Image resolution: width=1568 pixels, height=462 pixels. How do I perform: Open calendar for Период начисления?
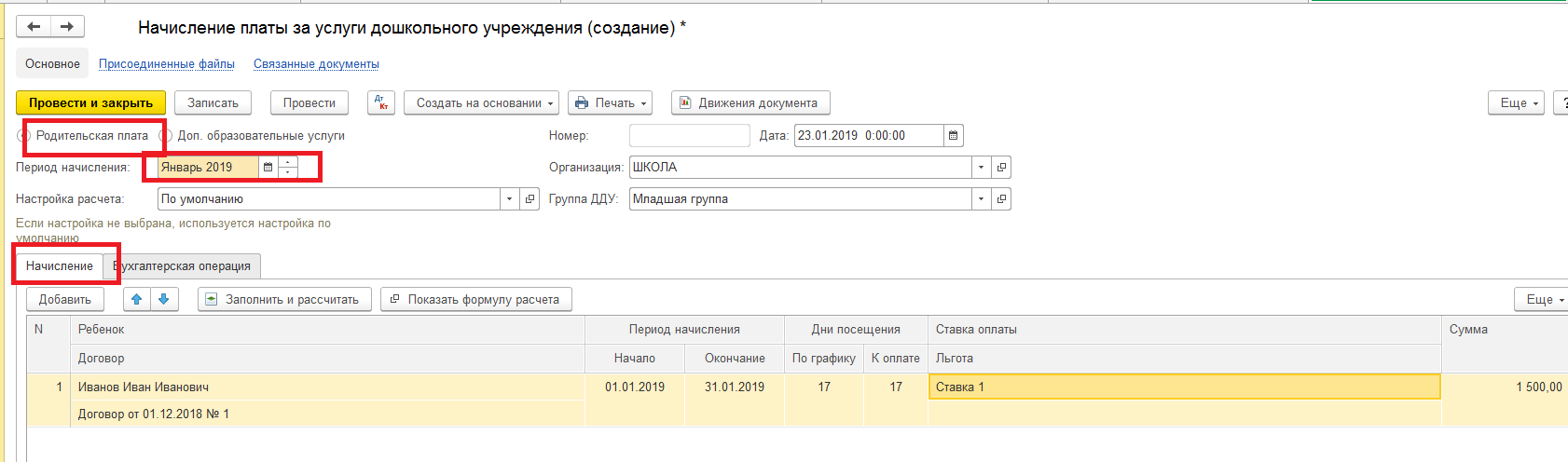[x=268, y=168]
